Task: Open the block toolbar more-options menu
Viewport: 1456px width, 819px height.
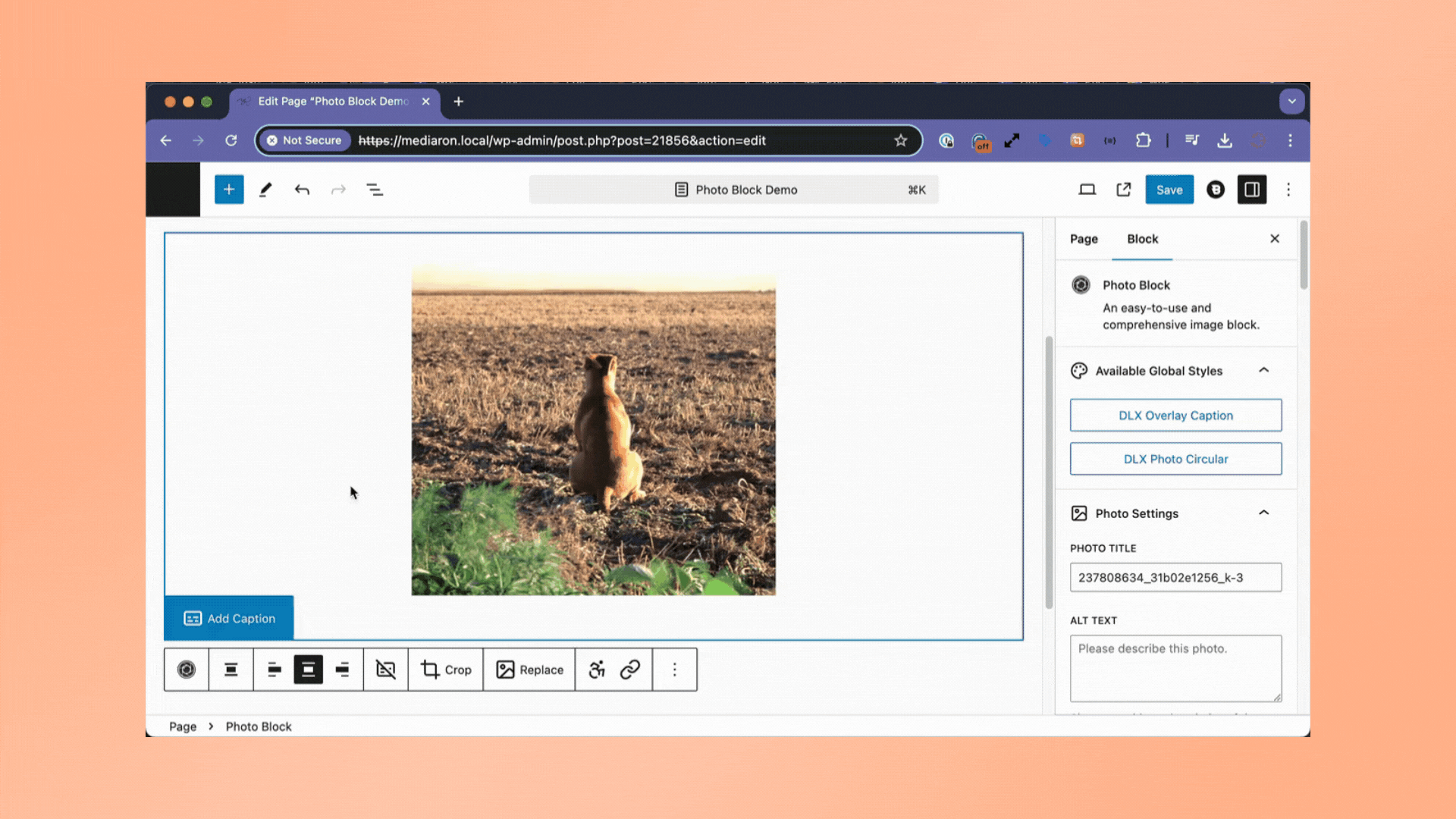Action: tap(675, 670)
